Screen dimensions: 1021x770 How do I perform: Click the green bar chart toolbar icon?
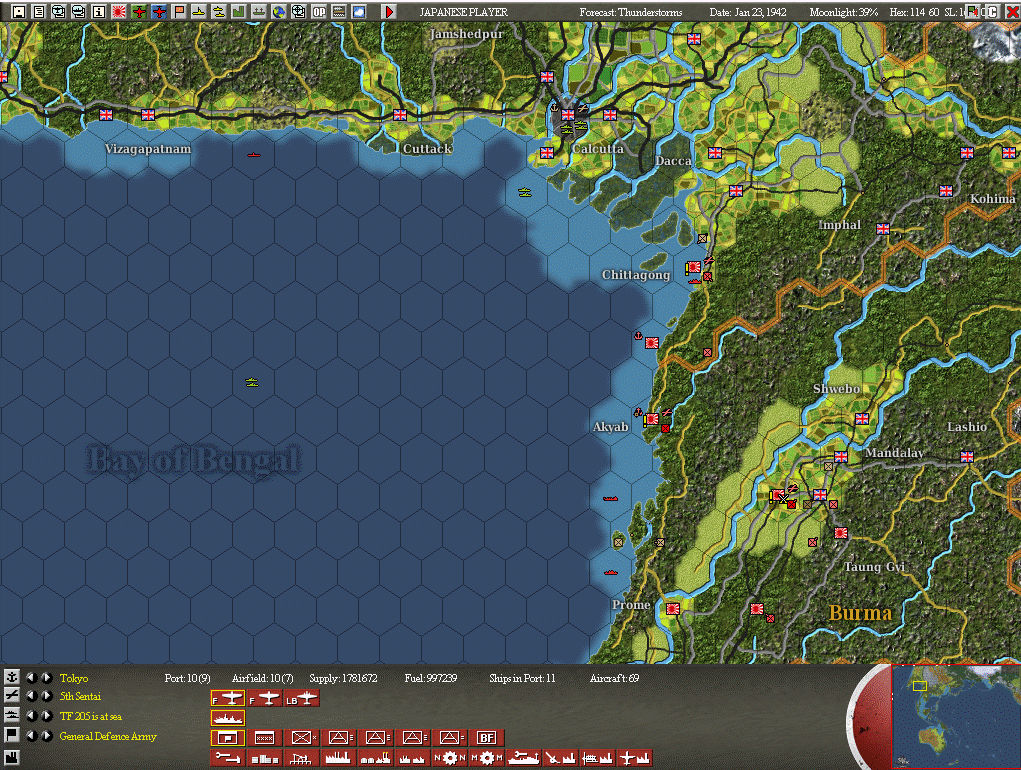(239, 11)
